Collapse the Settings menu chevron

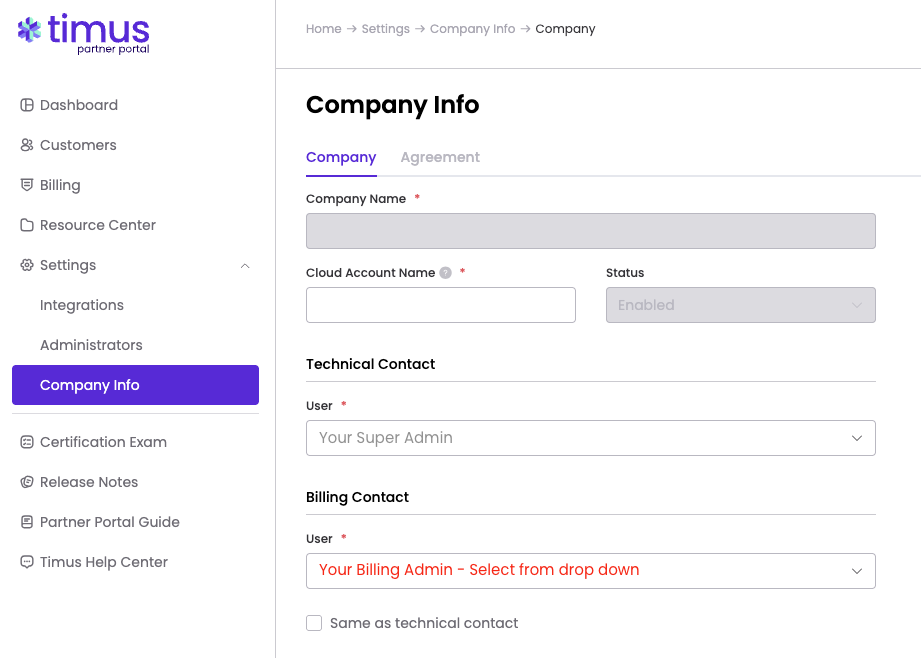[245, 266]
